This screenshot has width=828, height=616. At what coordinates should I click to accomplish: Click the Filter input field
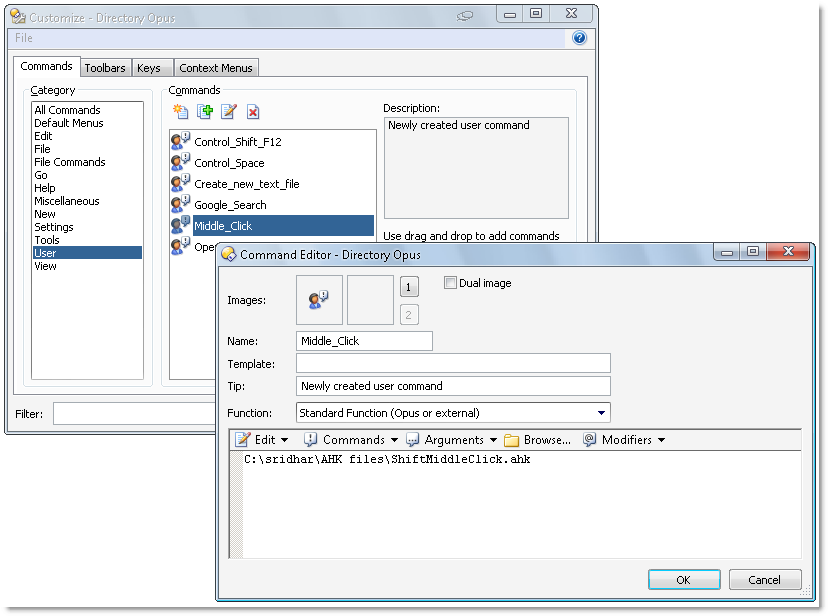[x=135, y=414]
